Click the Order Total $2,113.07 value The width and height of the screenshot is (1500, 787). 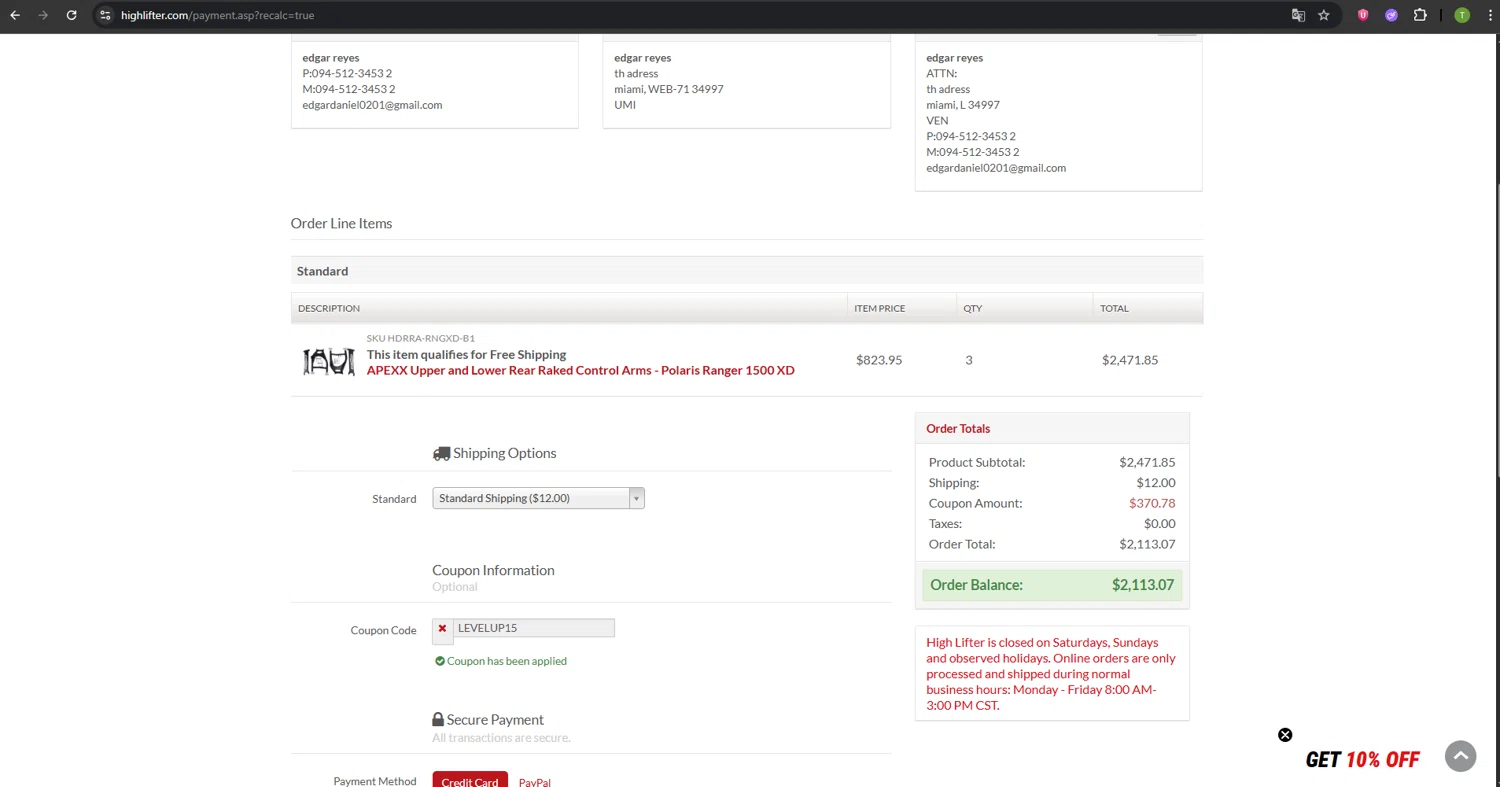[x=1147, y=544]
